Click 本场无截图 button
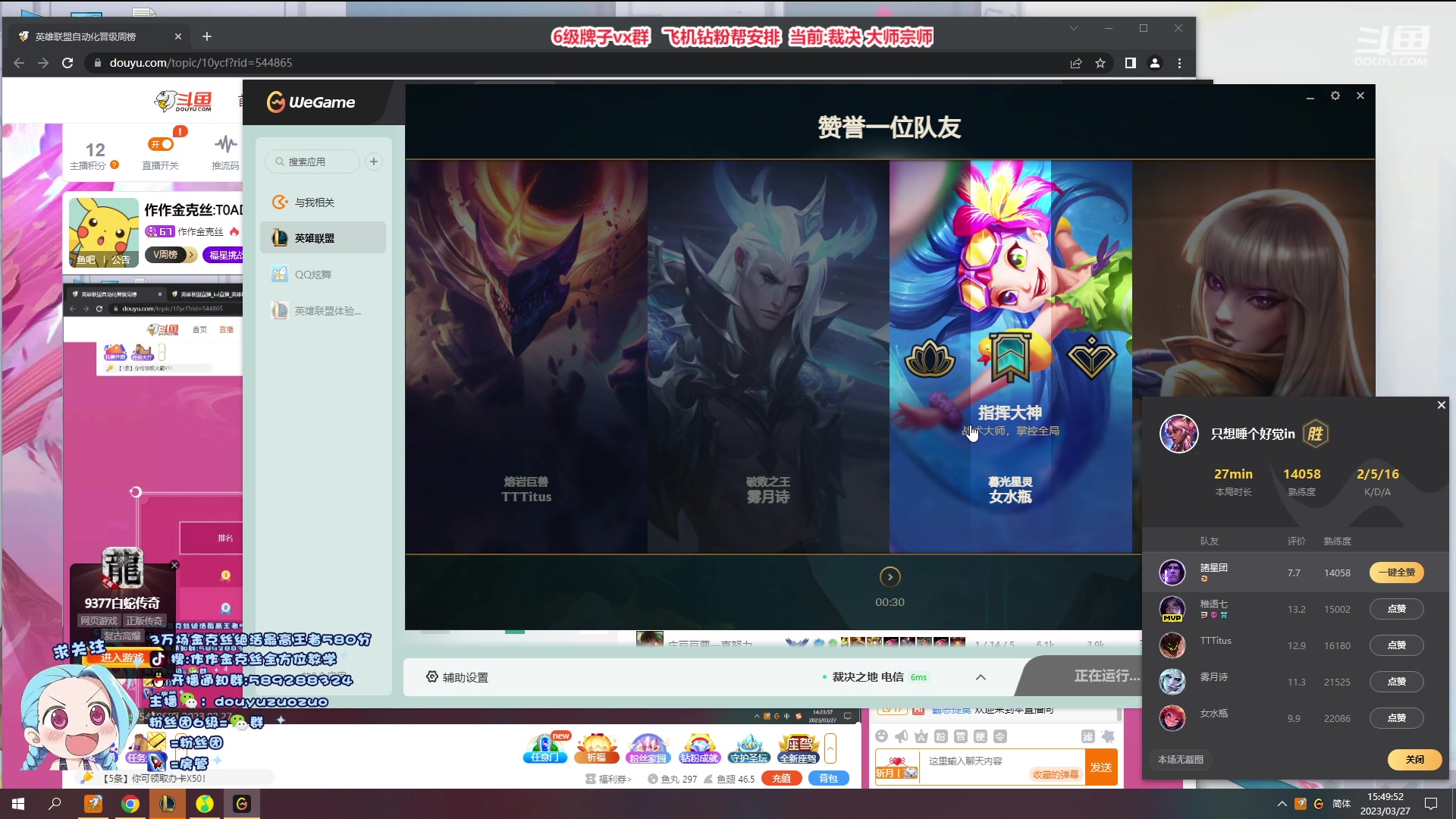Image resolution: width=1456 pixels, height=819 pixels. pos(1181,760)
